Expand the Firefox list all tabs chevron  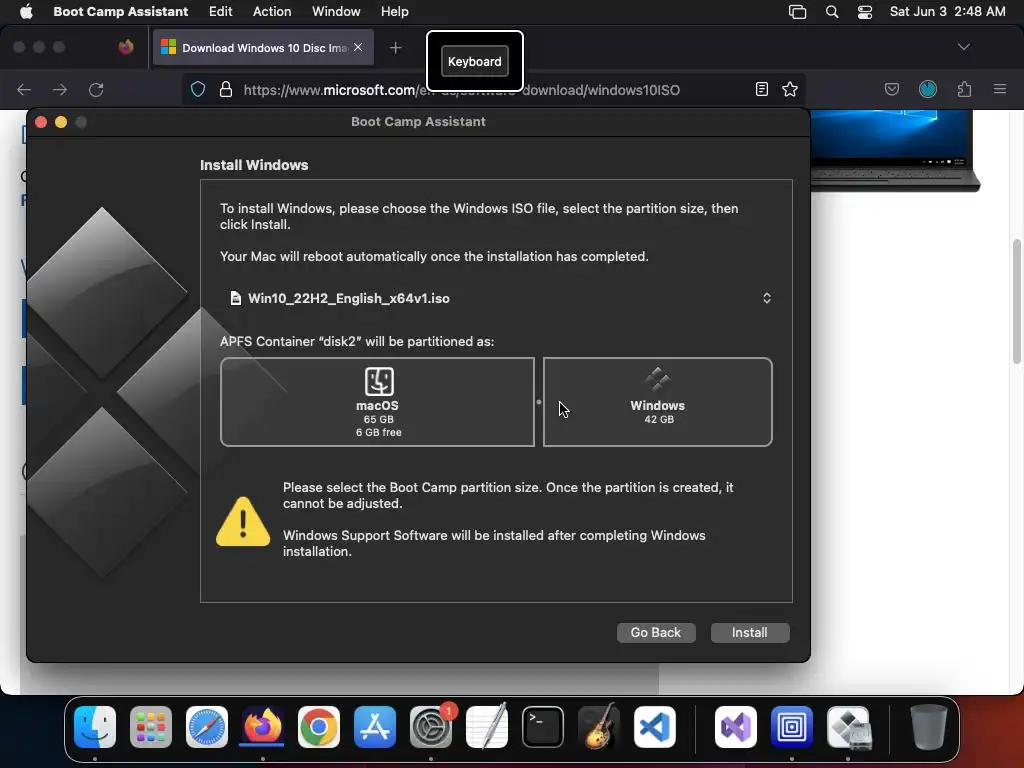963,47
